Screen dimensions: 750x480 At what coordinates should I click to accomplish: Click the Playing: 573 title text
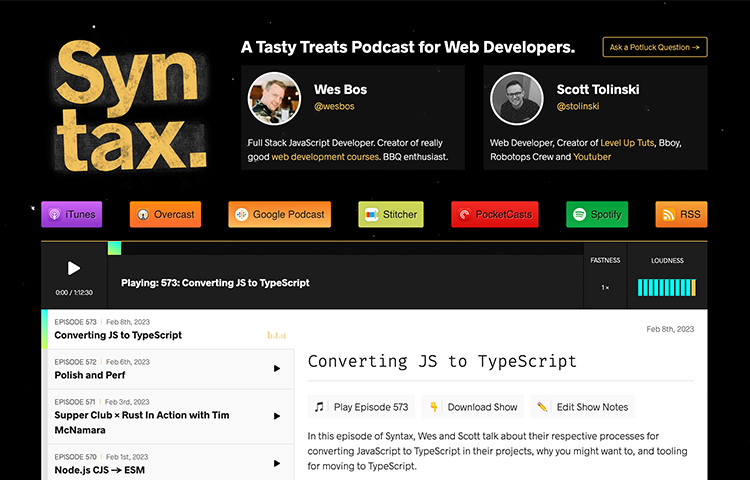click(215, 283)
